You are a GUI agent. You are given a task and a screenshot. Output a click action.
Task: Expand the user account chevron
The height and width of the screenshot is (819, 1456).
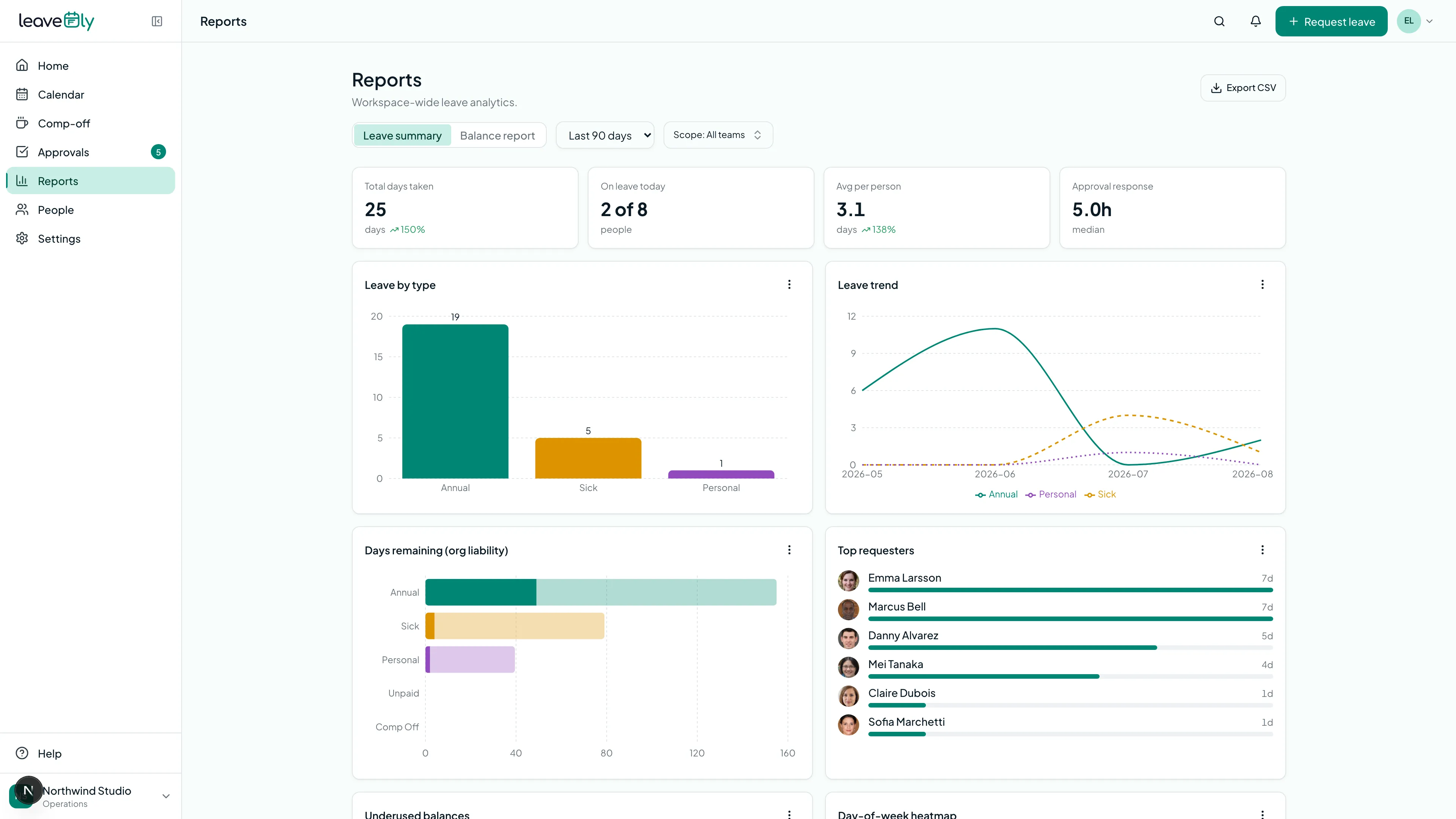(1429, 22)
